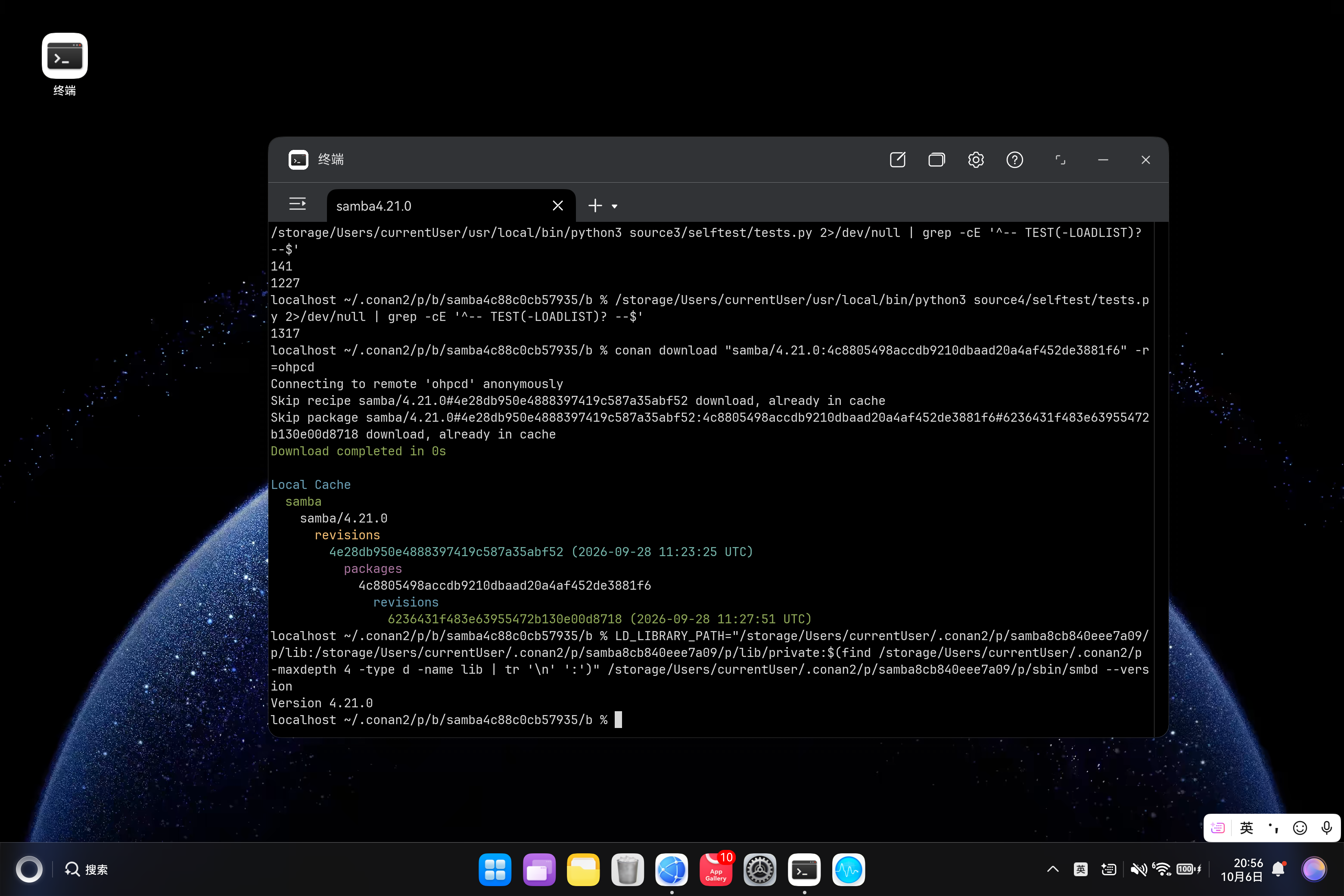The image size is (1344, 896).
Task: Click the terminal fullscreen corner-brackets icon
Action: pyautogui.click(x=1061, y=160)
